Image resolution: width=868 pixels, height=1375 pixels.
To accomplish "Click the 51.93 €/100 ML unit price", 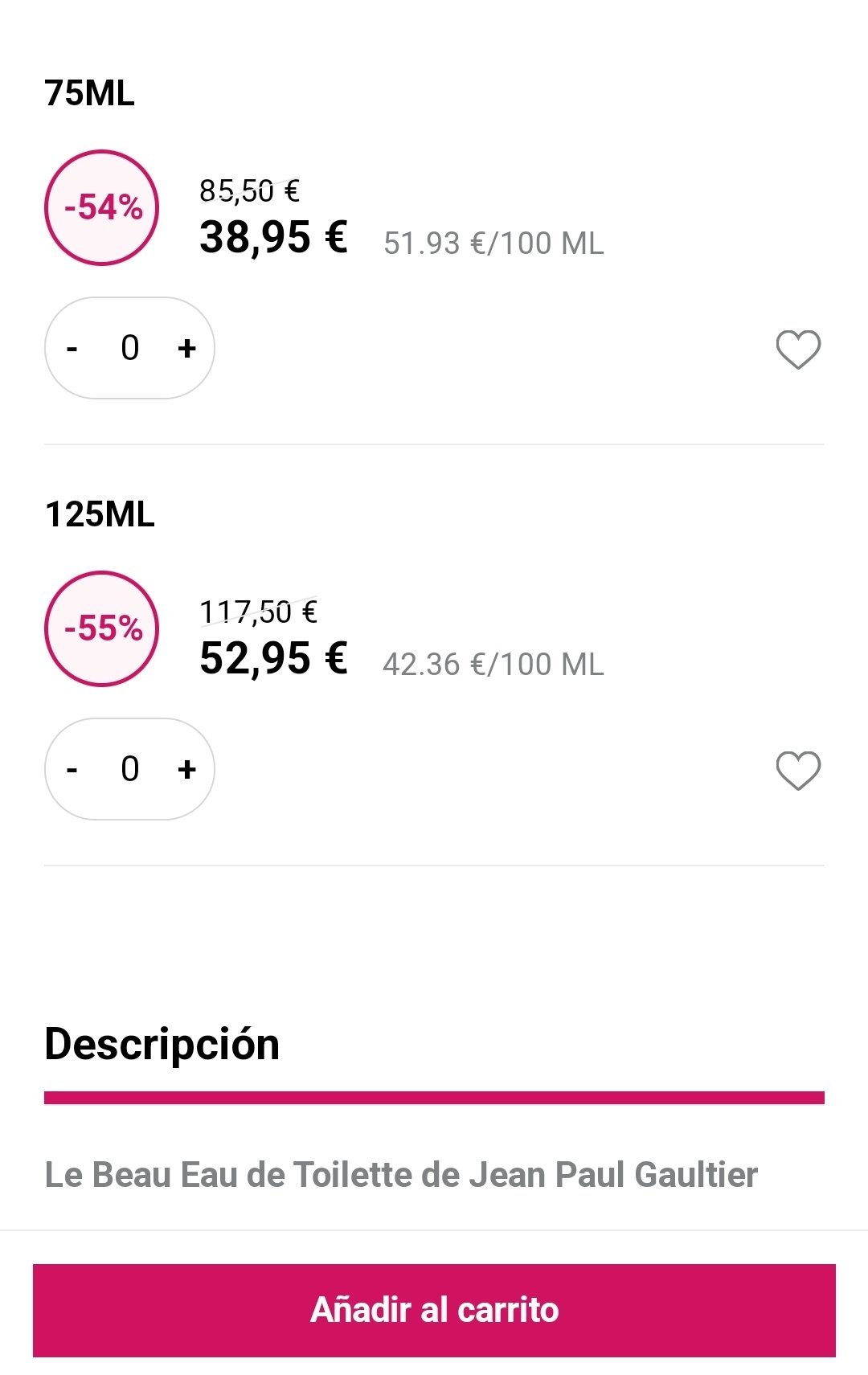I will [493, 243].
